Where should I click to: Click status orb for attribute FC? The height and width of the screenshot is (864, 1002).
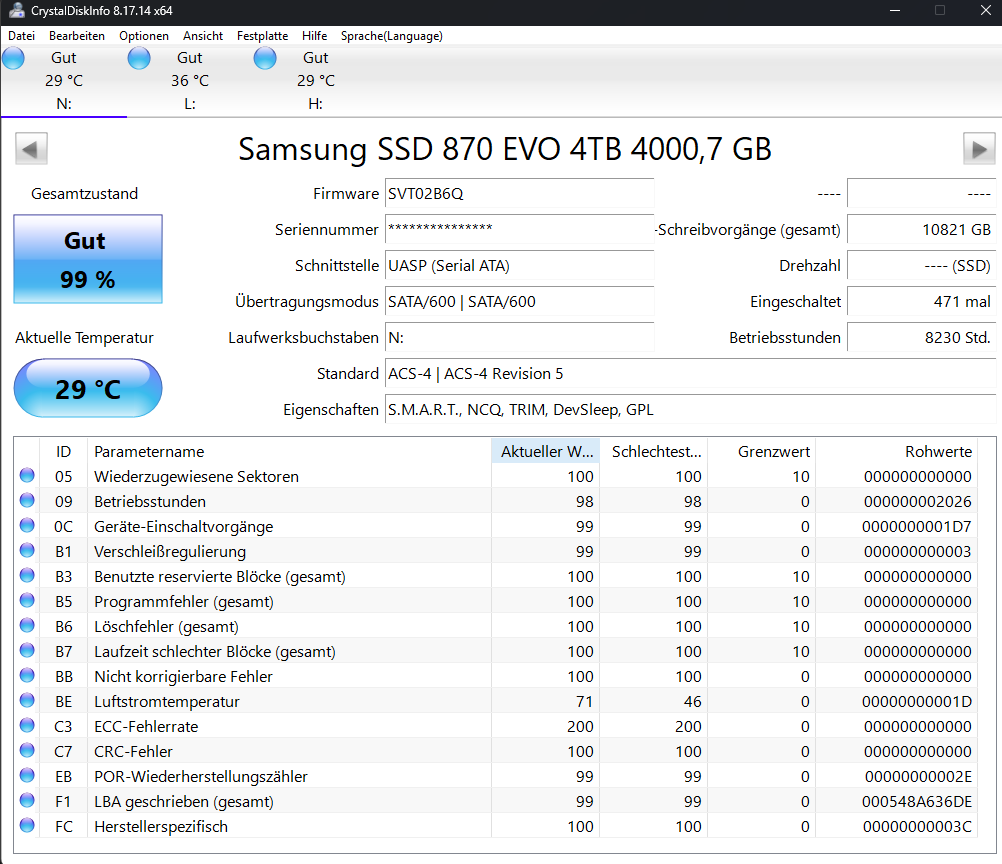point(27,825)
